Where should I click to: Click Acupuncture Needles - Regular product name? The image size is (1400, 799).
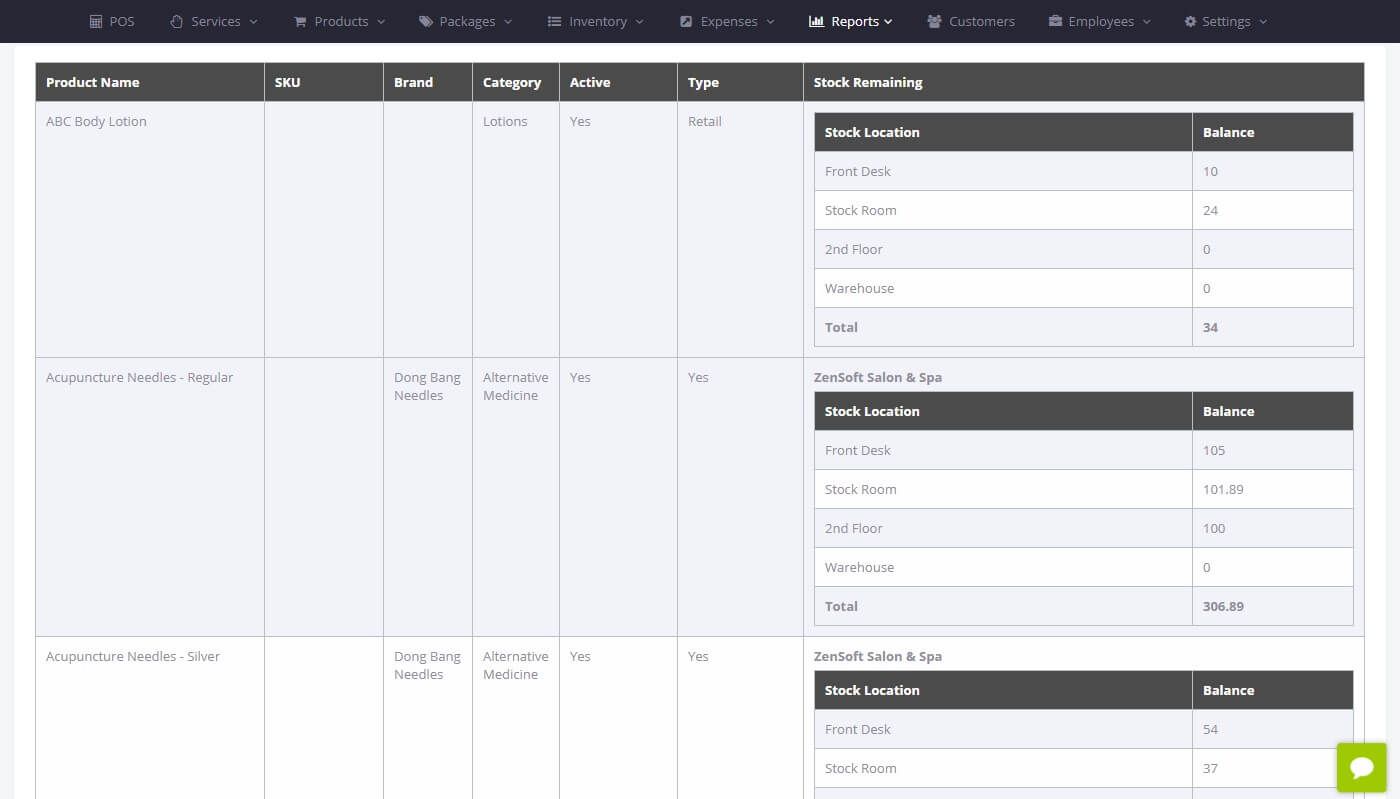pos(139,377)
